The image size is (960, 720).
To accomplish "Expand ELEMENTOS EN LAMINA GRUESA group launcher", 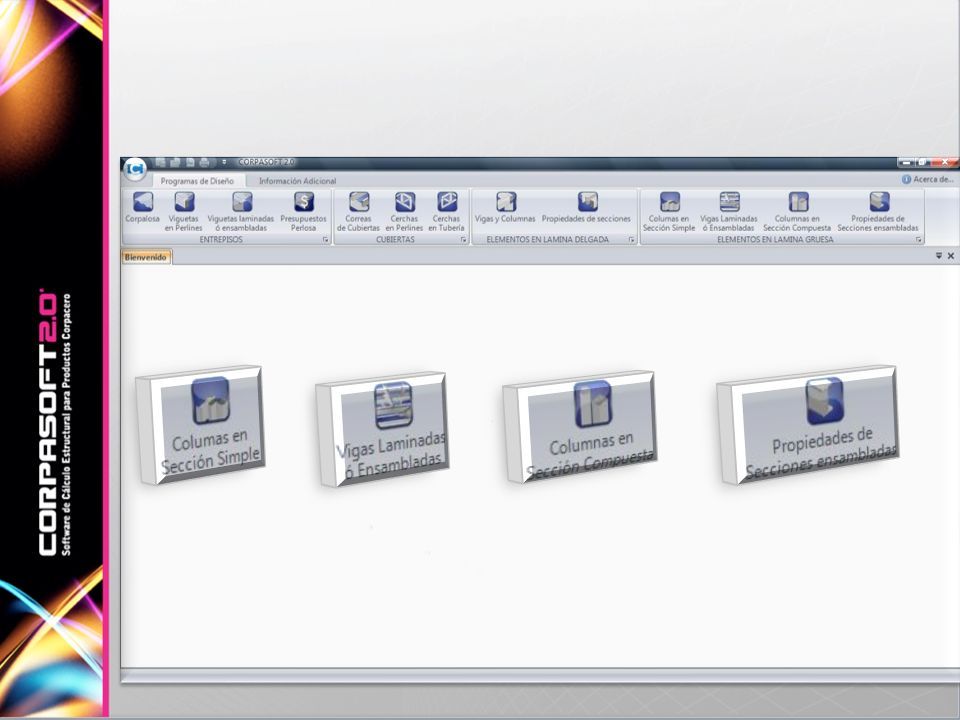I will (x=918, y=240).
